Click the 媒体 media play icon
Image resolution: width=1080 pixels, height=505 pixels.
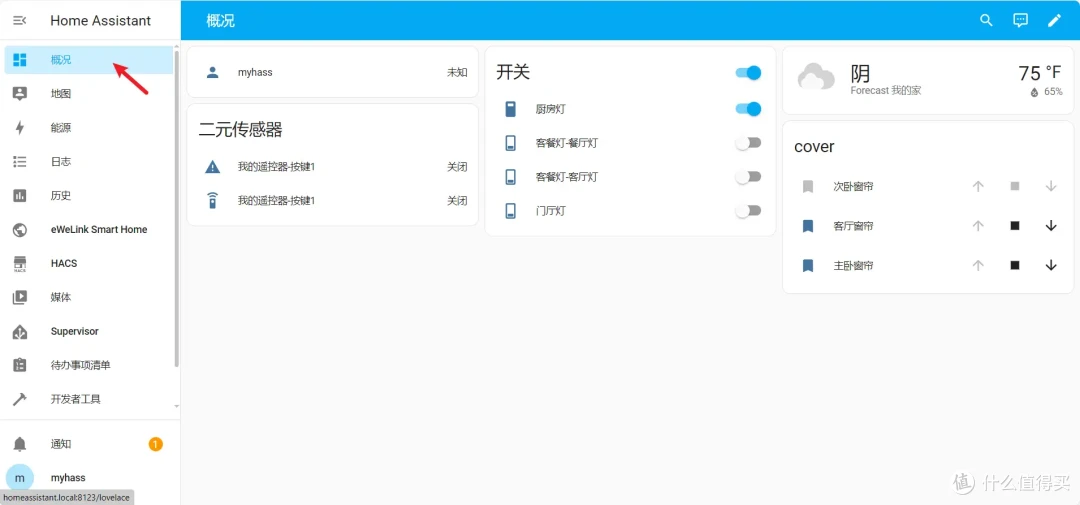point(20,298)
